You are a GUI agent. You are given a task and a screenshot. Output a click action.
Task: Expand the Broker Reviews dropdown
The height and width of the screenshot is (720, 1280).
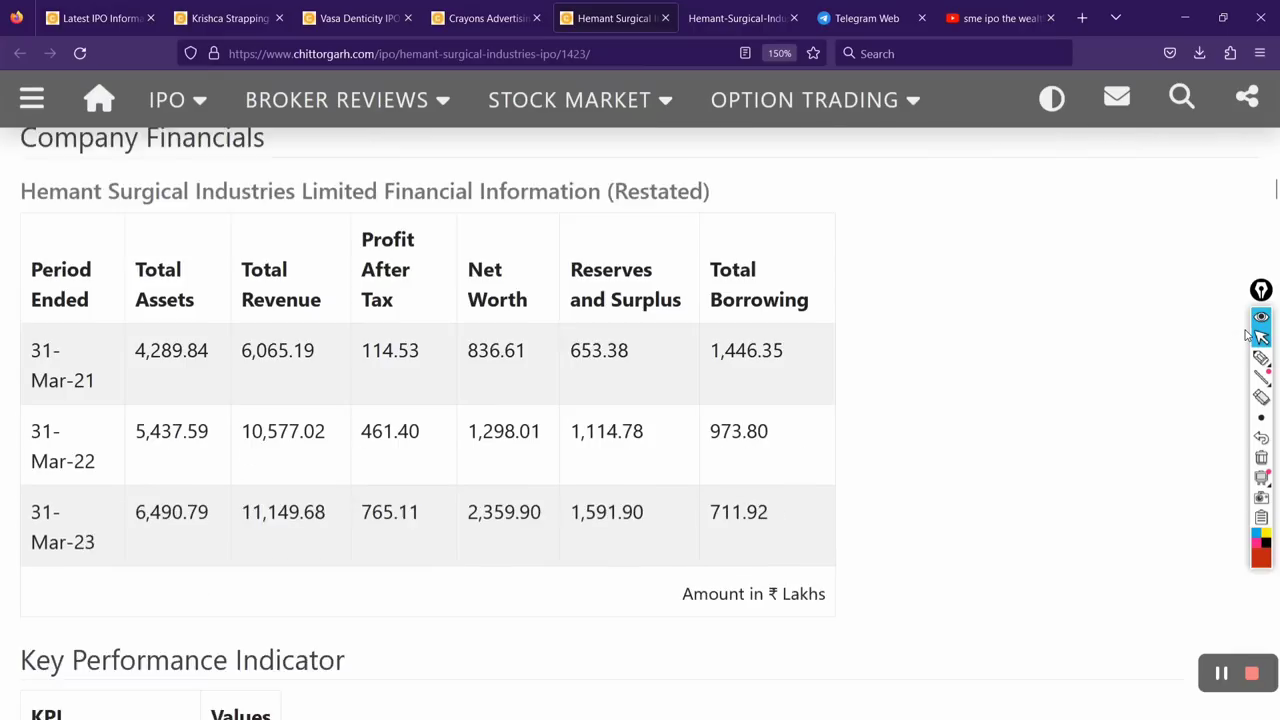[348, 99]
